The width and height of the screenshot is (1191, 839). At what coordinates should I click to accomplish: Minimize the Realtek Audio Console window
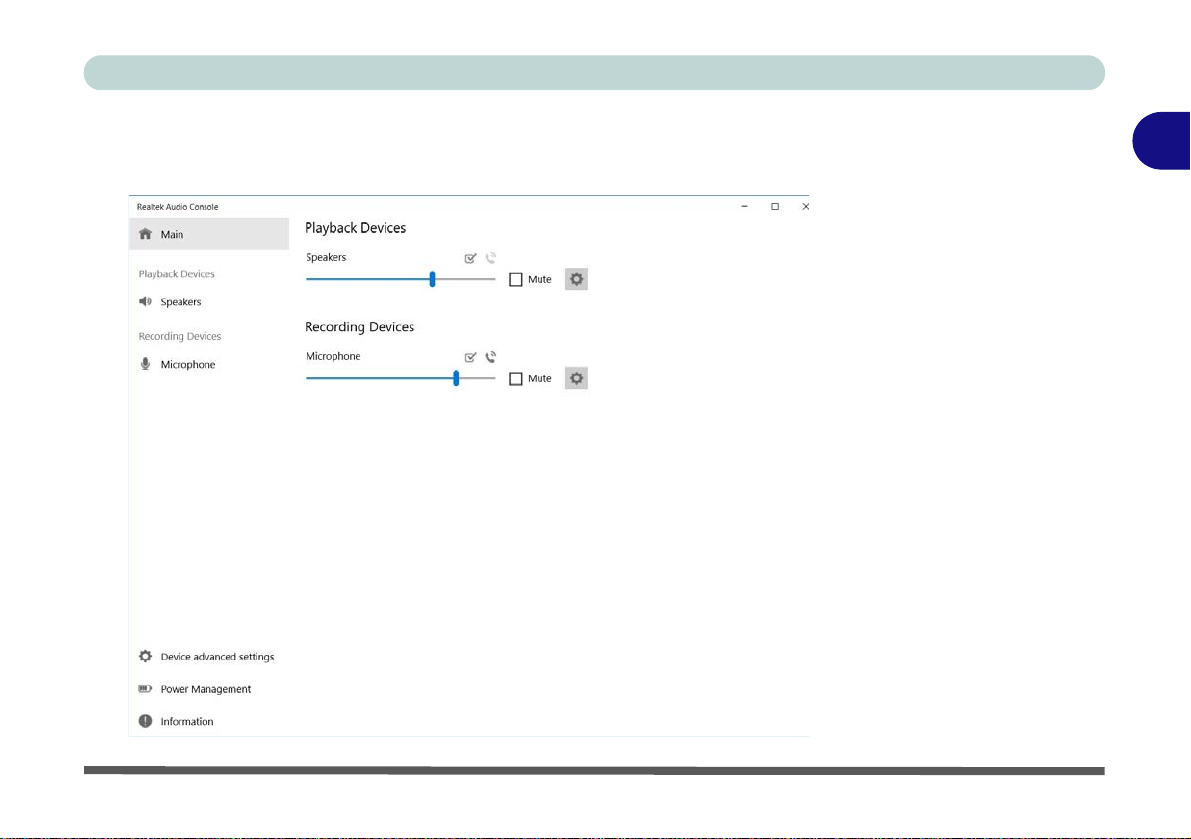[744, 207]
